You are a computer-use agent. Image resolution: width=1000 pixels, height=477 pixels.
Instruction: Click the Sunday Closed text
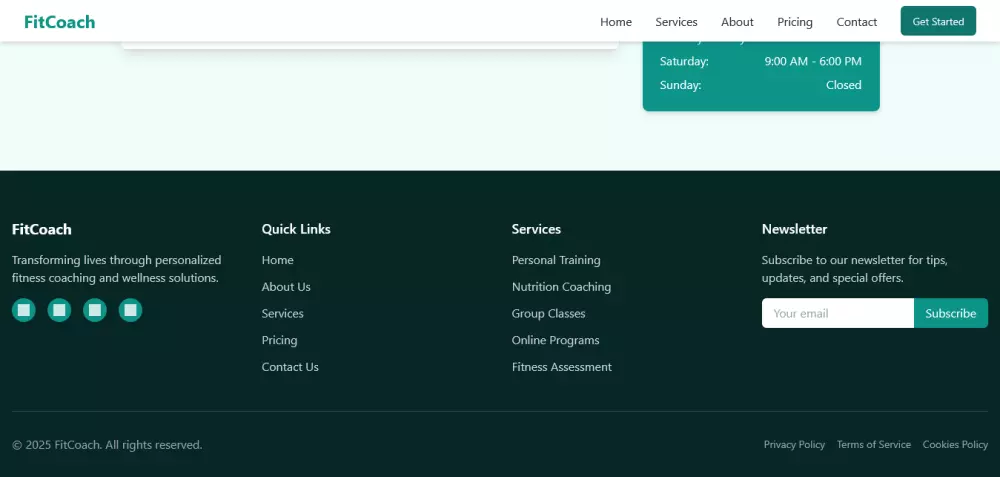click(x=844, y=85)
